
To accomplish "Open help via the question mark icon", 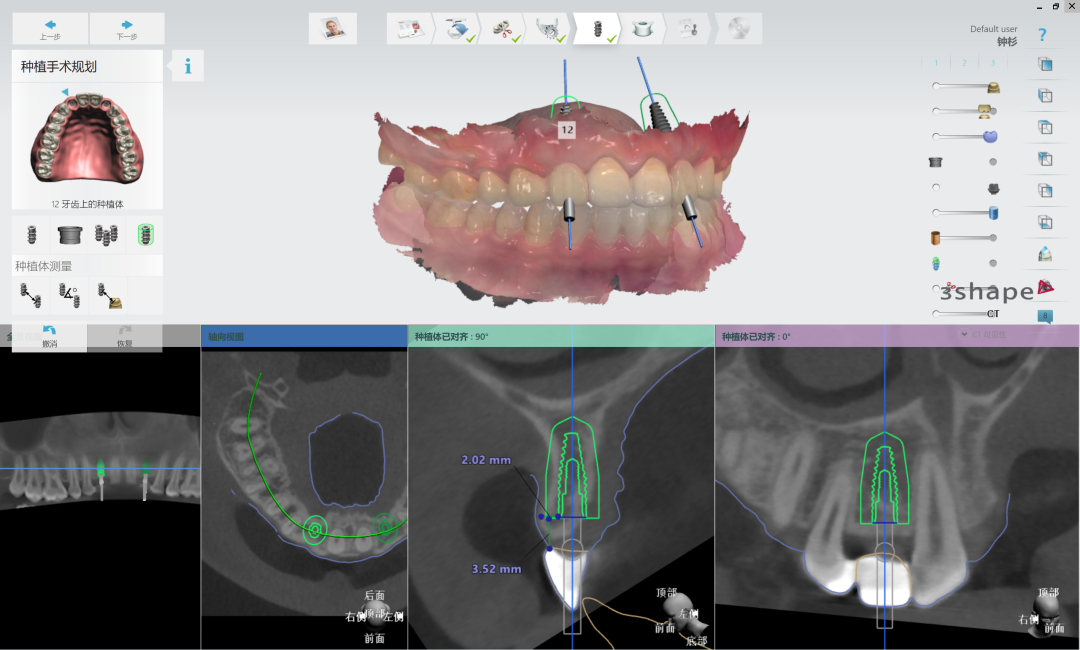I will point(1042,35).
